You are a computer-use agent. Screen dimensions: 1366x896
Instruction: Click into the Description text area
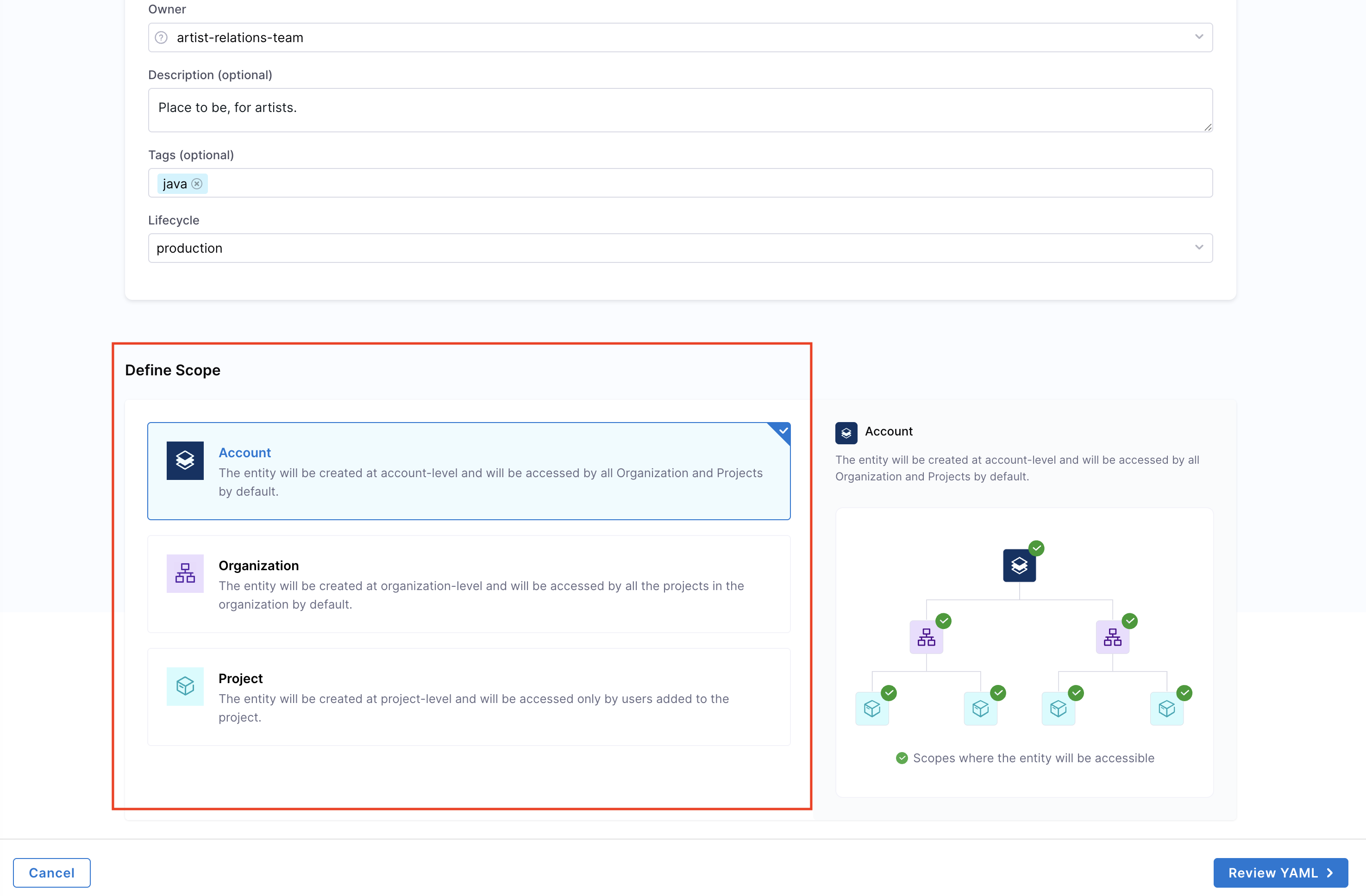click(x=680, y=110)
